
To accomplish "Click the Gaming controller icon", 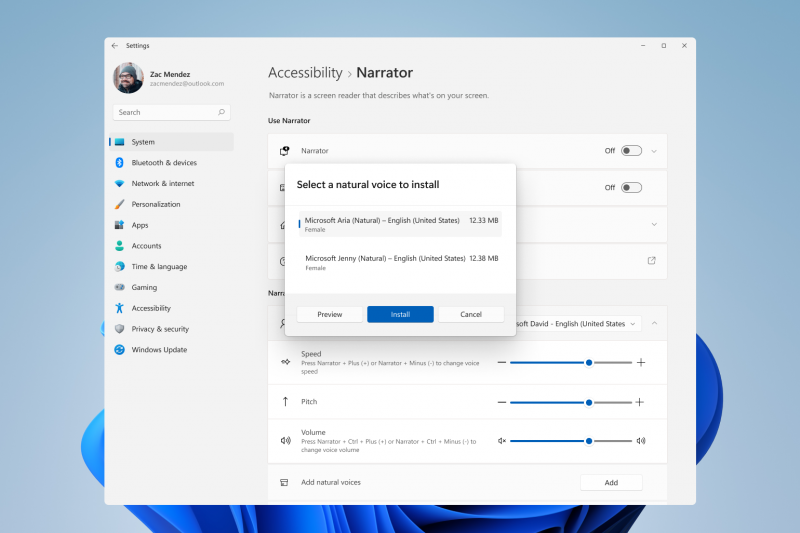I will [x=119, y=287].
